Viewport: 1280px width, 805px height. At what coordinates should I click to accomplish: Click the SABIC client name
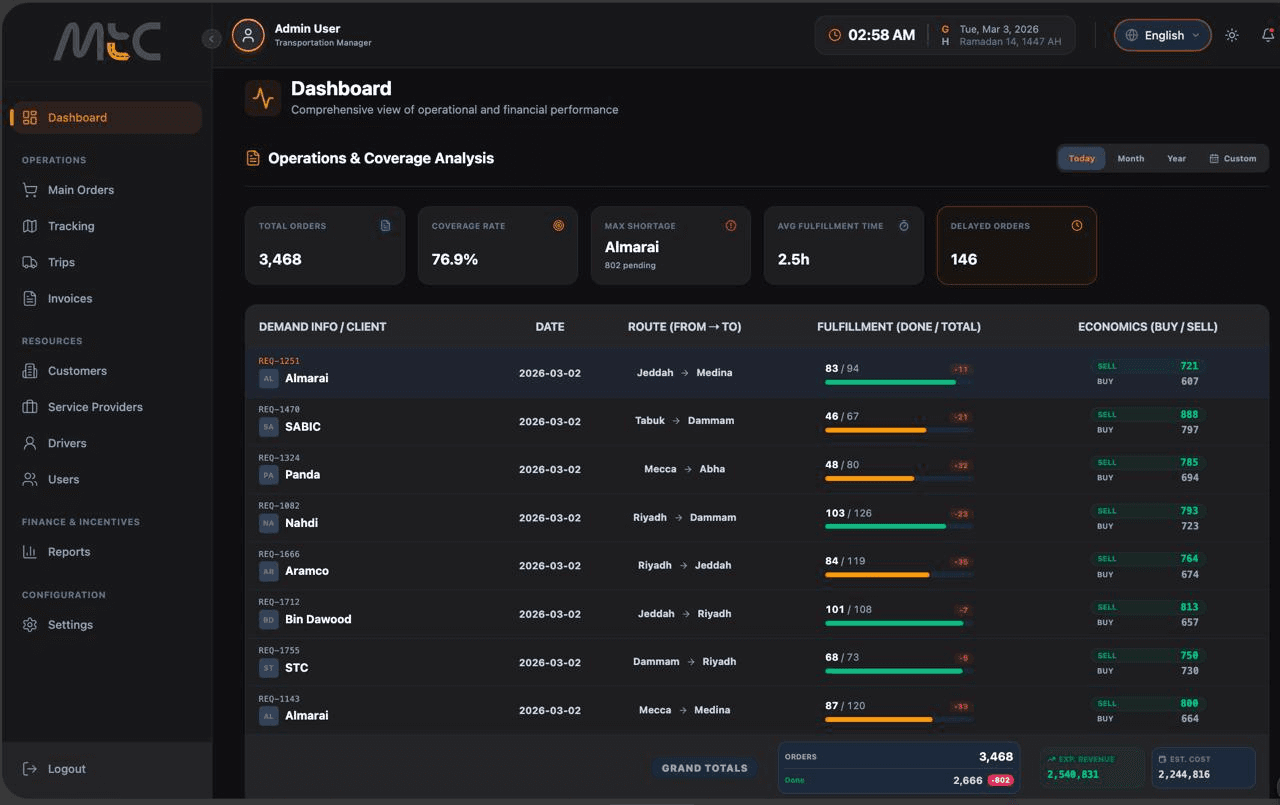tap(303, 427)
